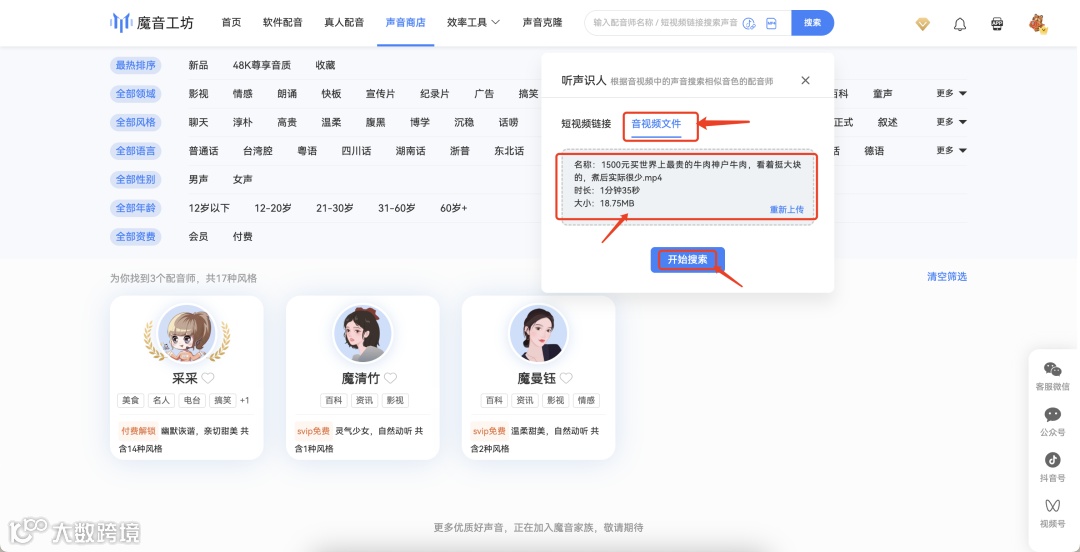Image resolution: width=1080 pixels, height=552 pixels.
Task: Open 声音克隆 nav item
Action: click(x=542, y=23)
